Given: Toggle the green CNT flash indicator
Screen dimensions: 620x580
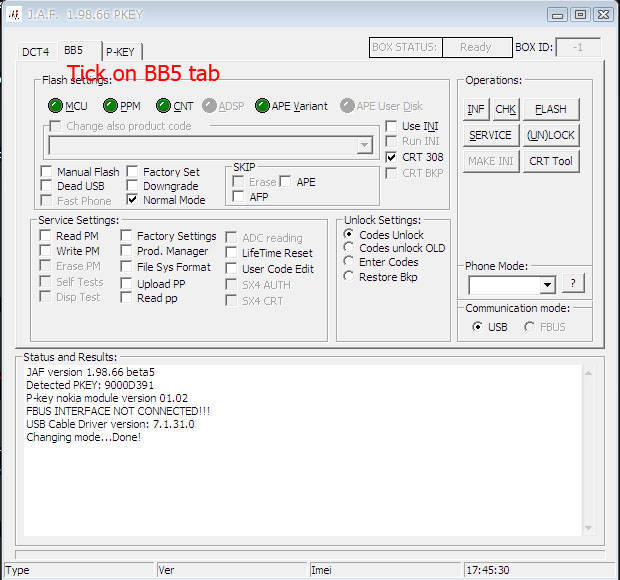Looking at the screenshot, I should point(163,106).
